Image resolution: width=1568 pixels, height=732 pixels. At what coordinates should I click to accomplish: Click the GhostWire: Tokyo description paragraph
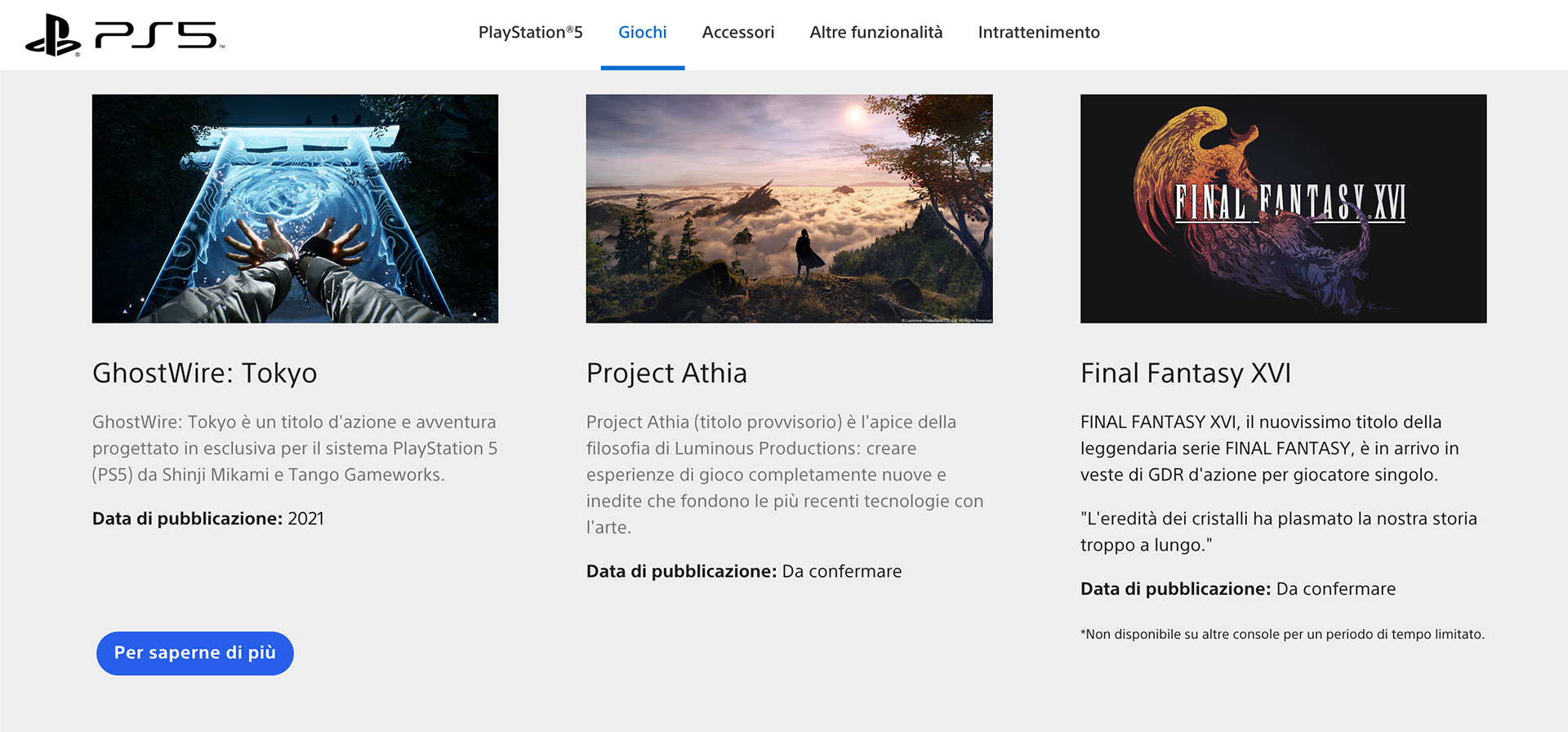pos(295,449)
